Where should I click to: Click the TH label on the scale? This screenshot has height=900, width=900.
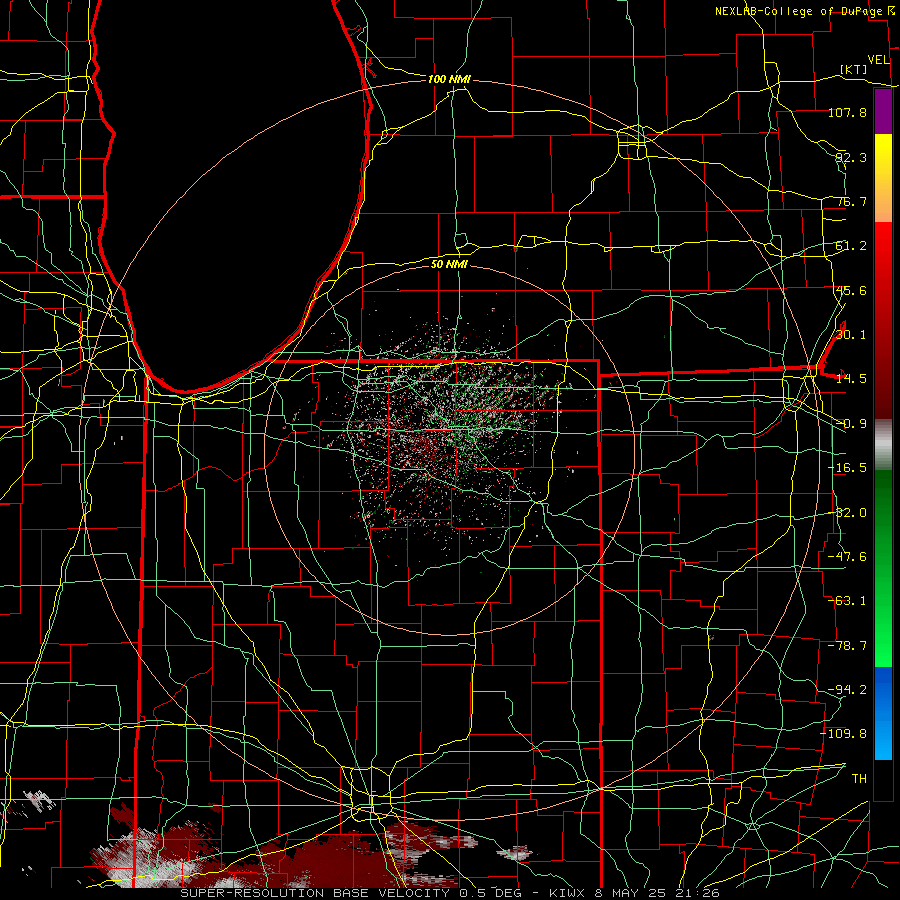pos(859,778)
